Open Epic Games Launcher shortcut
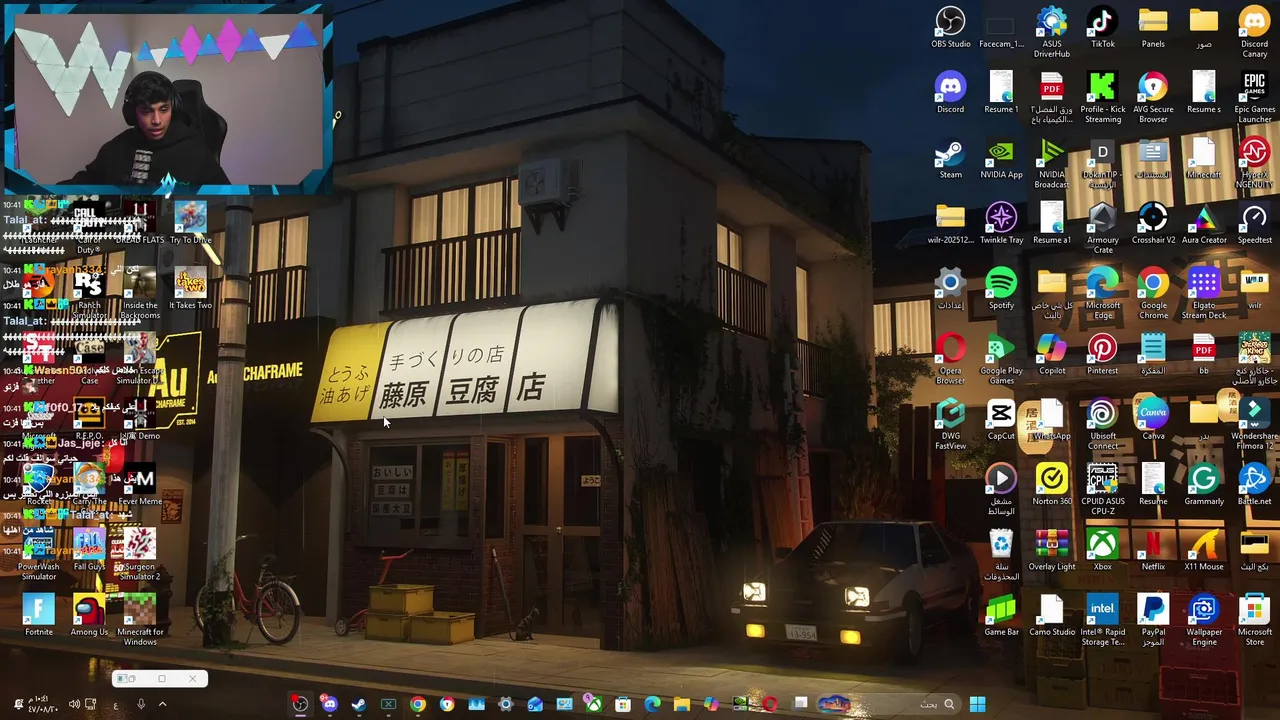 [1254, 98]
